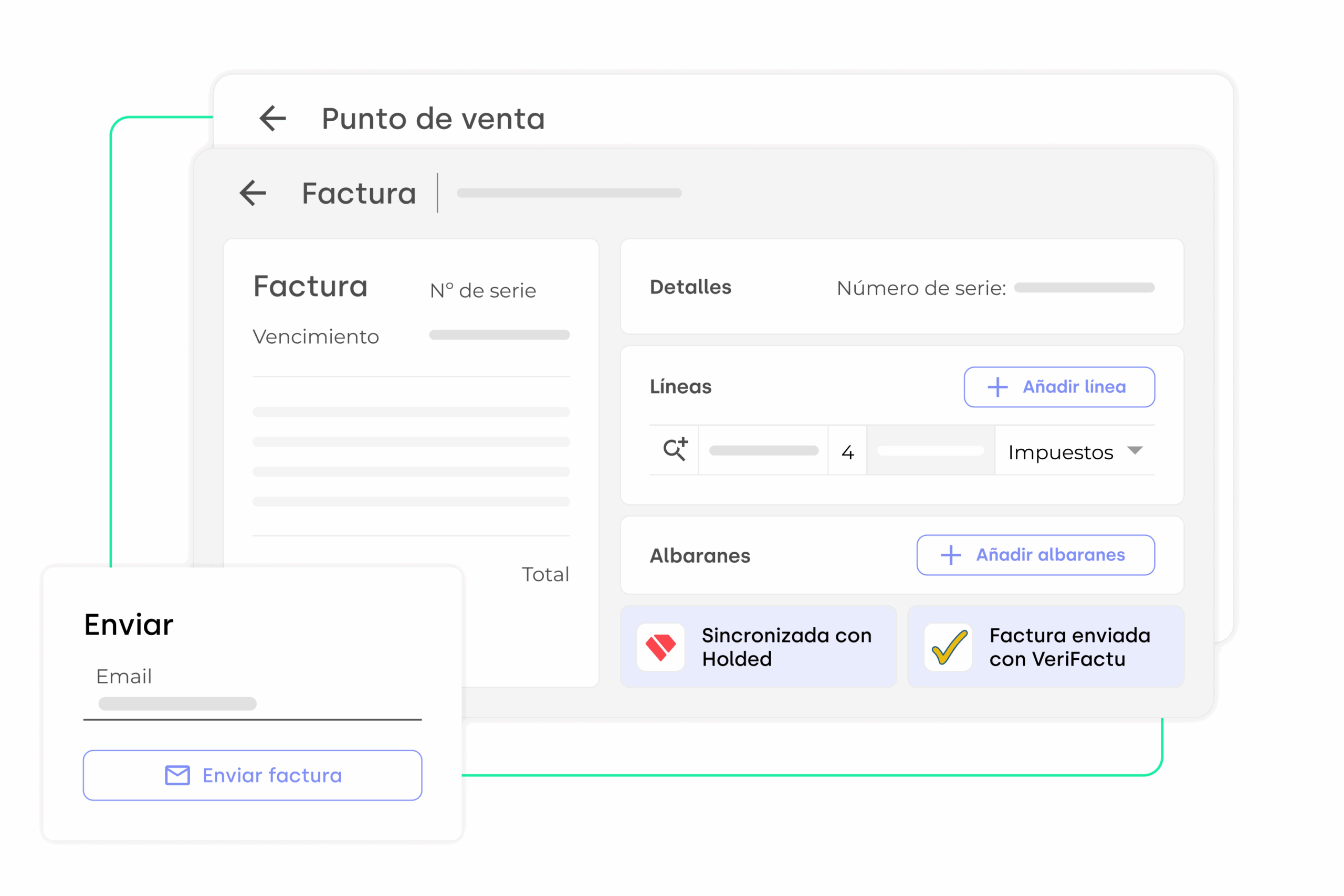This screenshot has width=1344, height=896.
Task: Click back arrow next to Punto de venta
Action: tap(272, 118)
